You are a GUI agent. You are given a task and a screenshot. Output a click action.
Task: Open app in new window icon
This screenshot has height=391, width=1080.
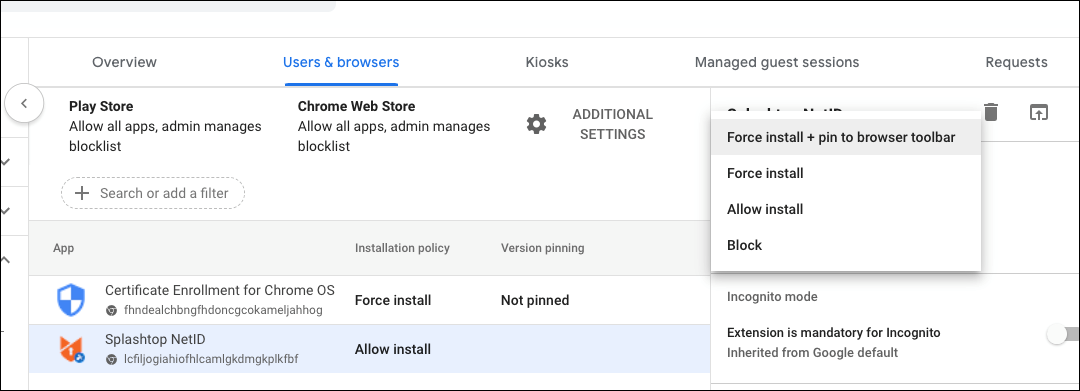point(1038,112)
